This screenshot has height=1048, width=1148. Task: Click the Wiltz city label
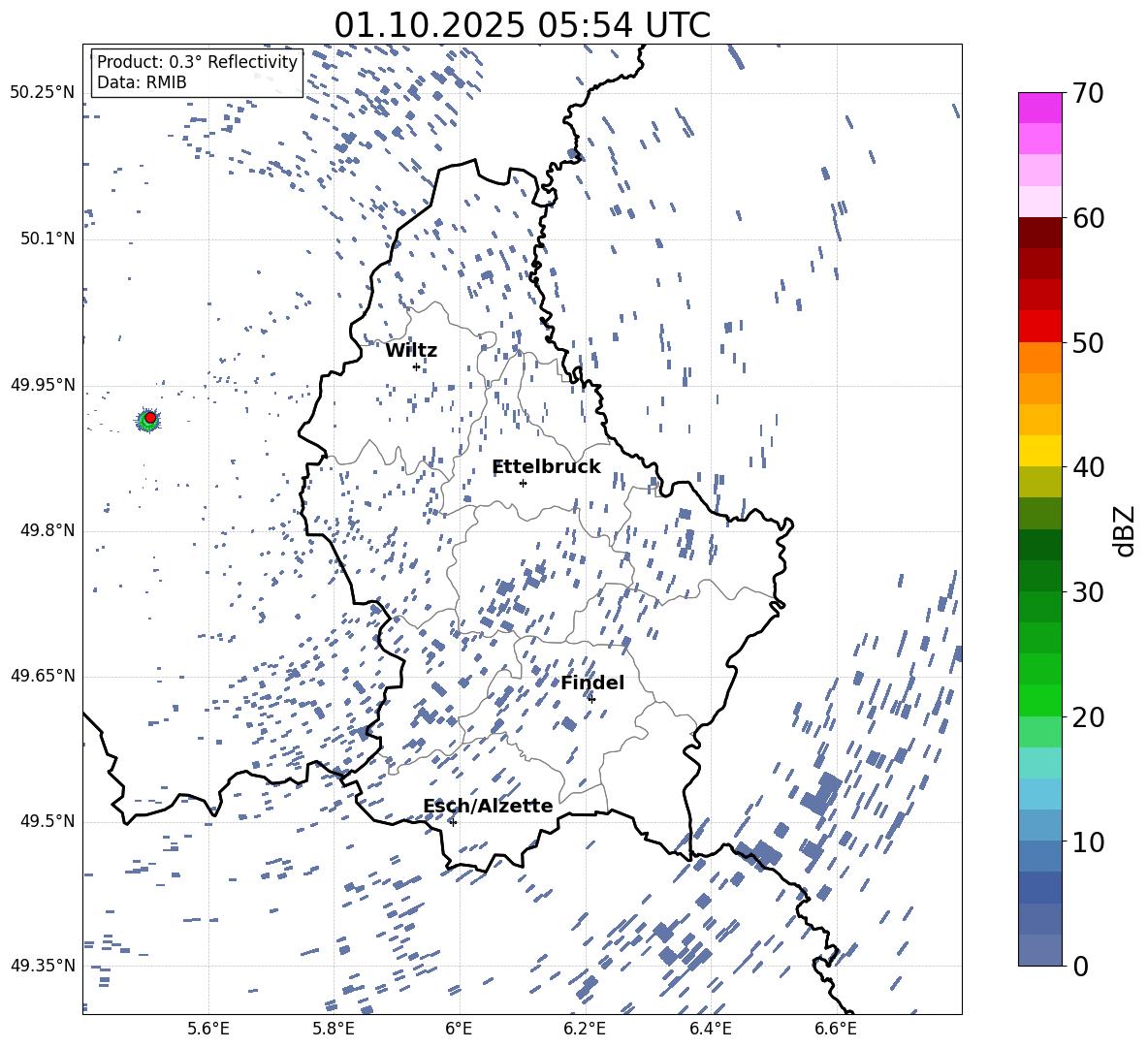point(411,351)
